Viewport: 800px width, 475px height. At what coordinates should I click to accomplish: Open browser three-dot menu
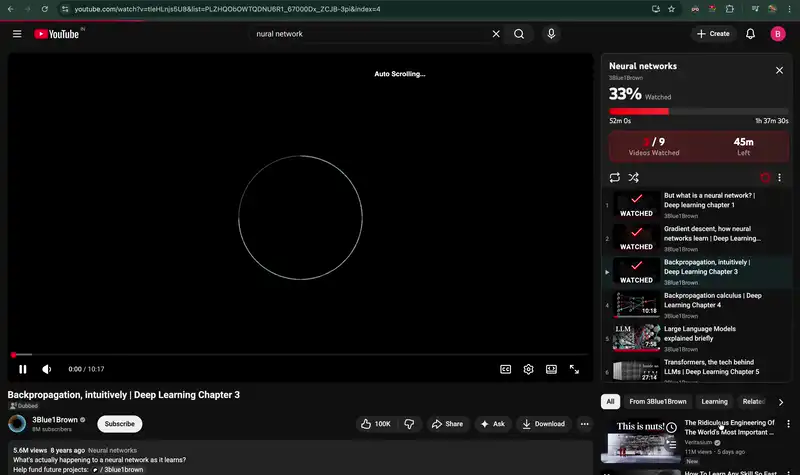(789, 9)
